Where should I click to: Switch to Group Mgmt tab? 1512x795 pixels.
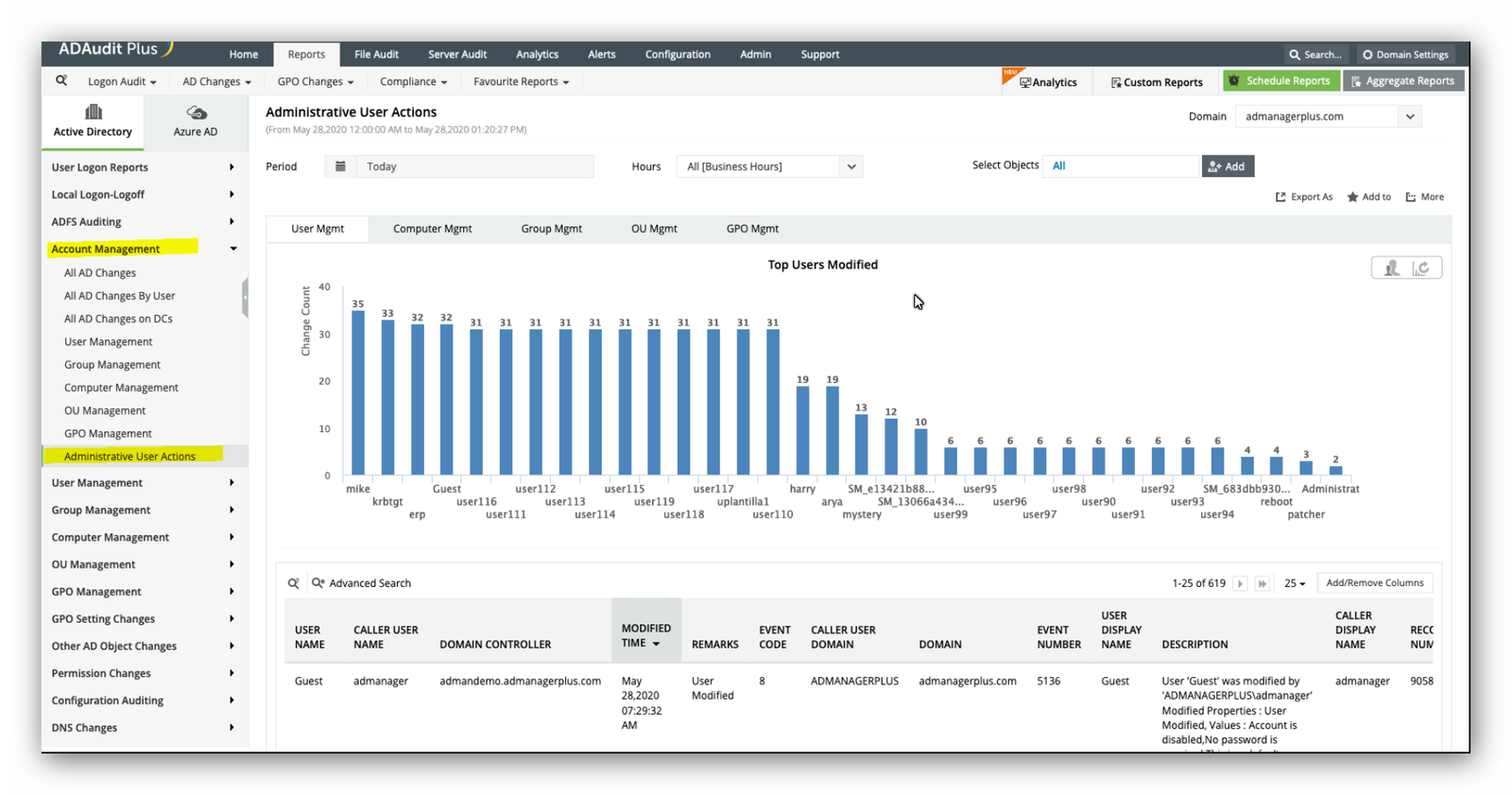click(551, 229)
